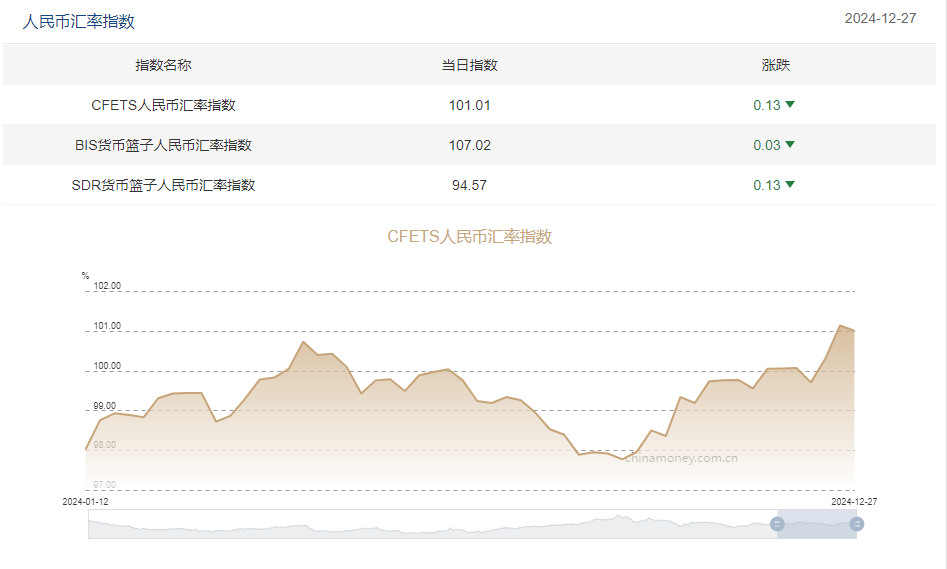Select the BIS货币篮子人民币汇率指数 row name
This screenshot has width=947, height=569.
click(x=163, y=145)
